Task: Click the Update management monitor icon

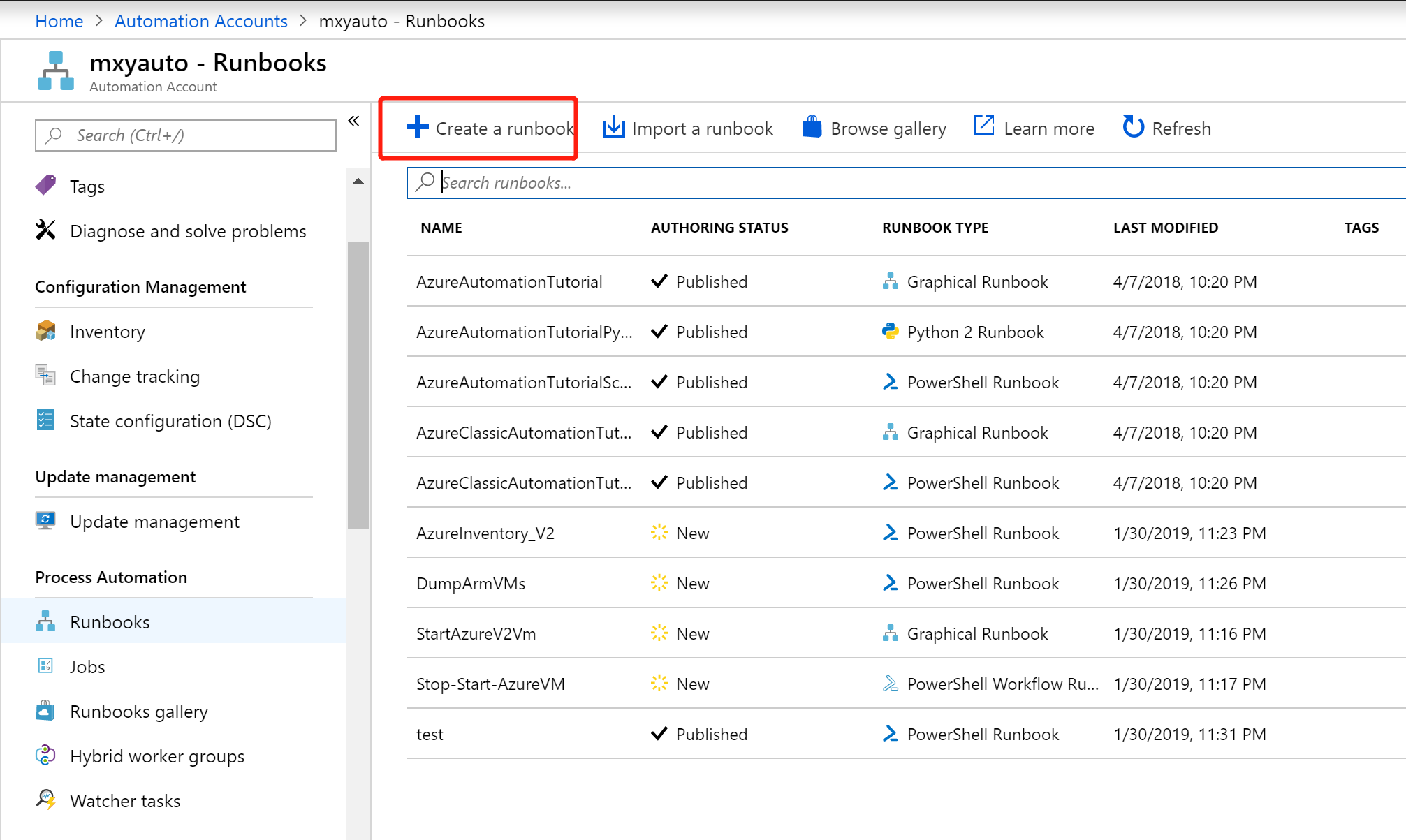Action: pyautogui.click(x=45, y=521)
